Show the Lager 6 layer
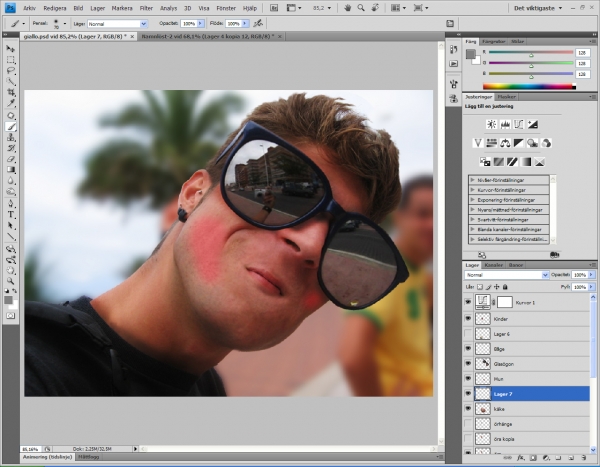Screen dimensions: 600x467 pyautogui.click(x=468, y=334)
